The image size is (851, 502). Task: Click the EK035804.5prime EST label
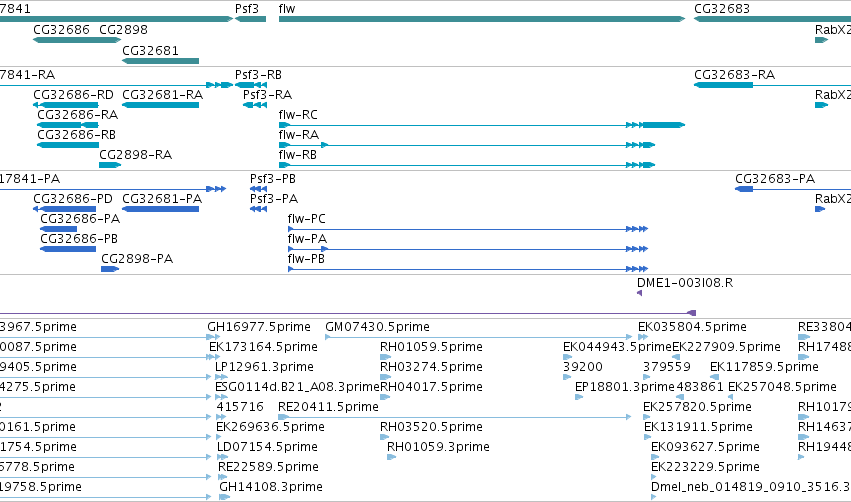click(x=692, y=327)
